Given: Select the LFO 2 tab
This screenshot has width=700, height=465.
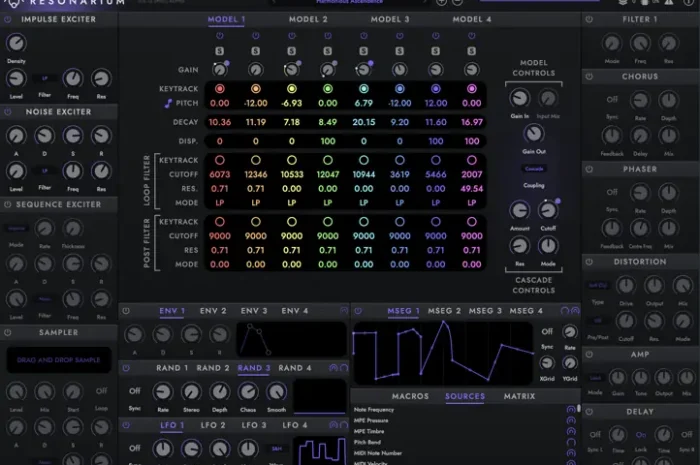Looking at the screenshot, I should (x=213, y=425).
